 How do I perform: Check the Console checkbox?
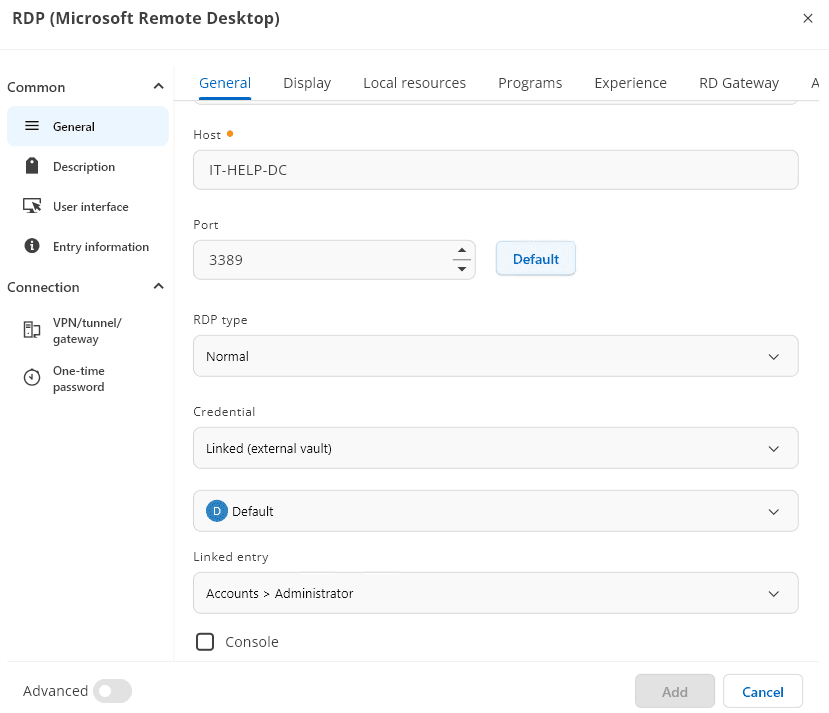205,641
